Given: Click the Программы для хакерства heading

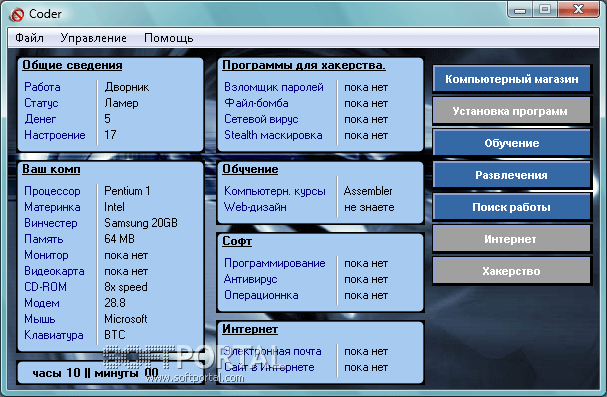Looking at the screenshot, I should [x=304, y=65].
